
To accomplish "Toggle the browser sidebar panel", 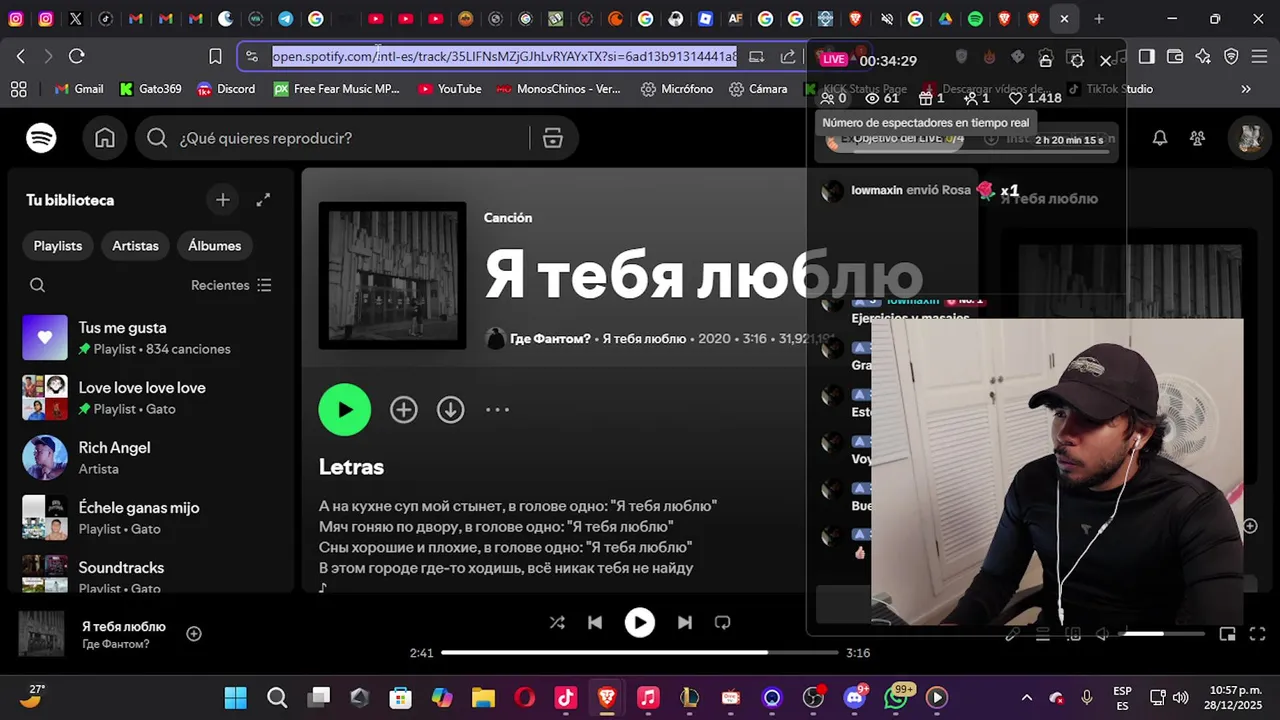I will click(1147, 57).
